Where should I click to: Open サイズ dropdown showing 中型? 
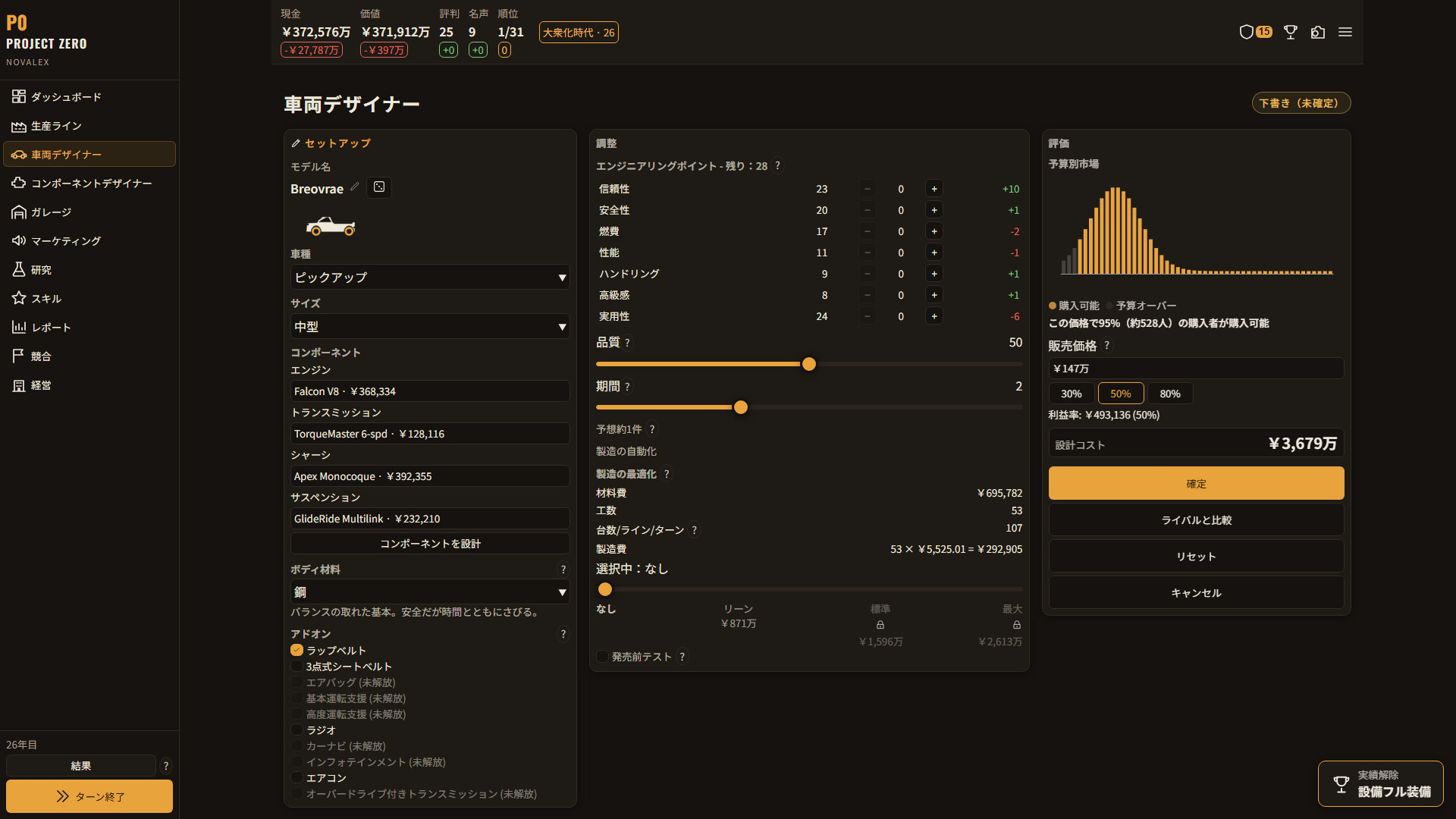coord(430,327)
